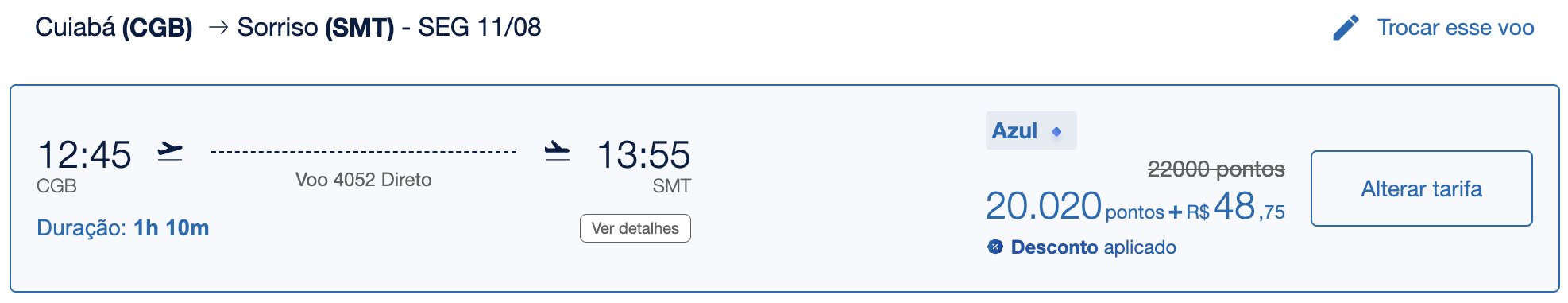Viewport: 1568px width, 303px height.
Task: Click the 12:45 departure time
Action: (84, 155)
